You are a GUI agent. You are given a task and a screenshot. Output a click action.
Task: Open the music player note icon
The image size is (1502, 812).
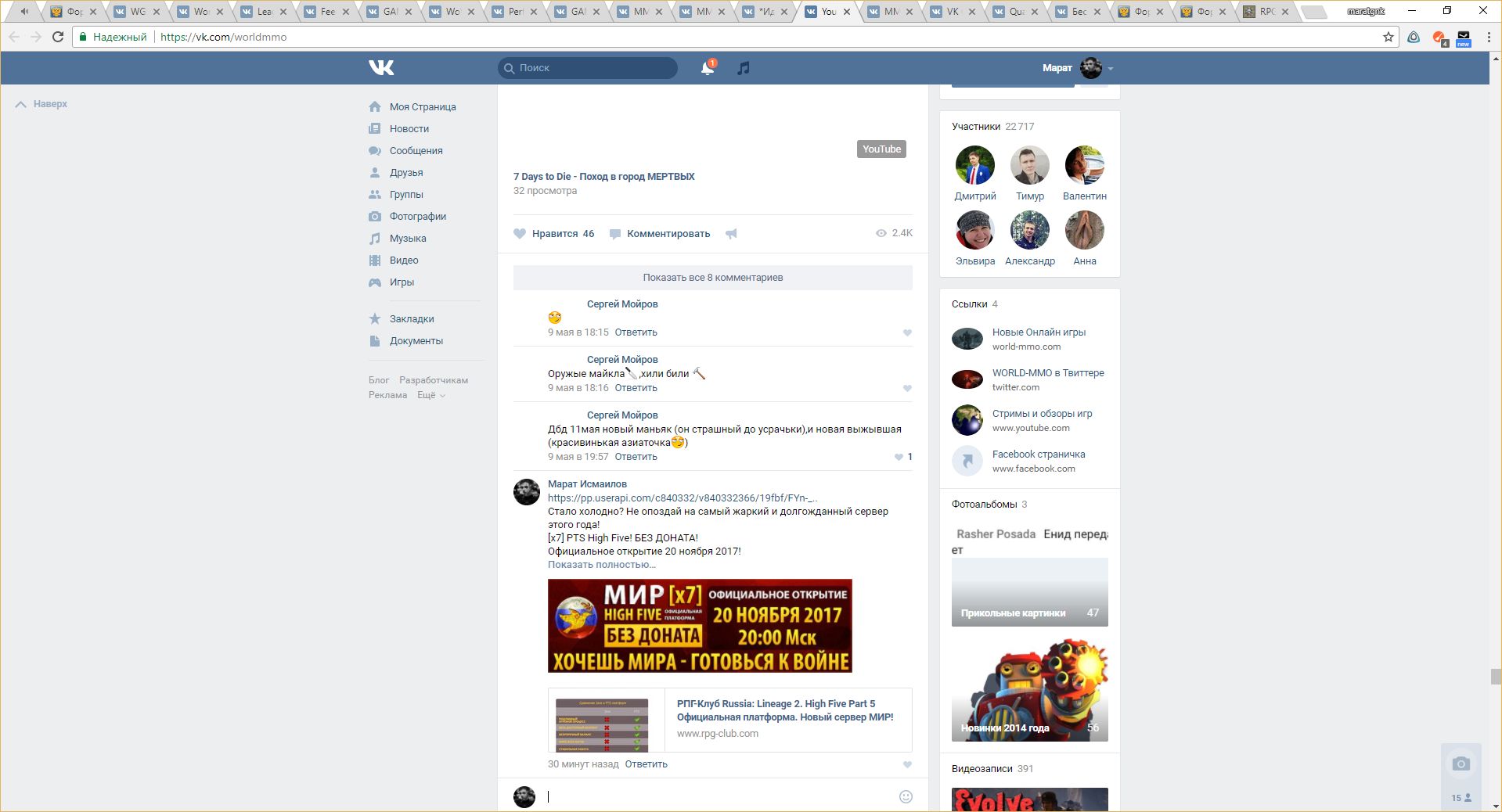(x=744, y=68)
